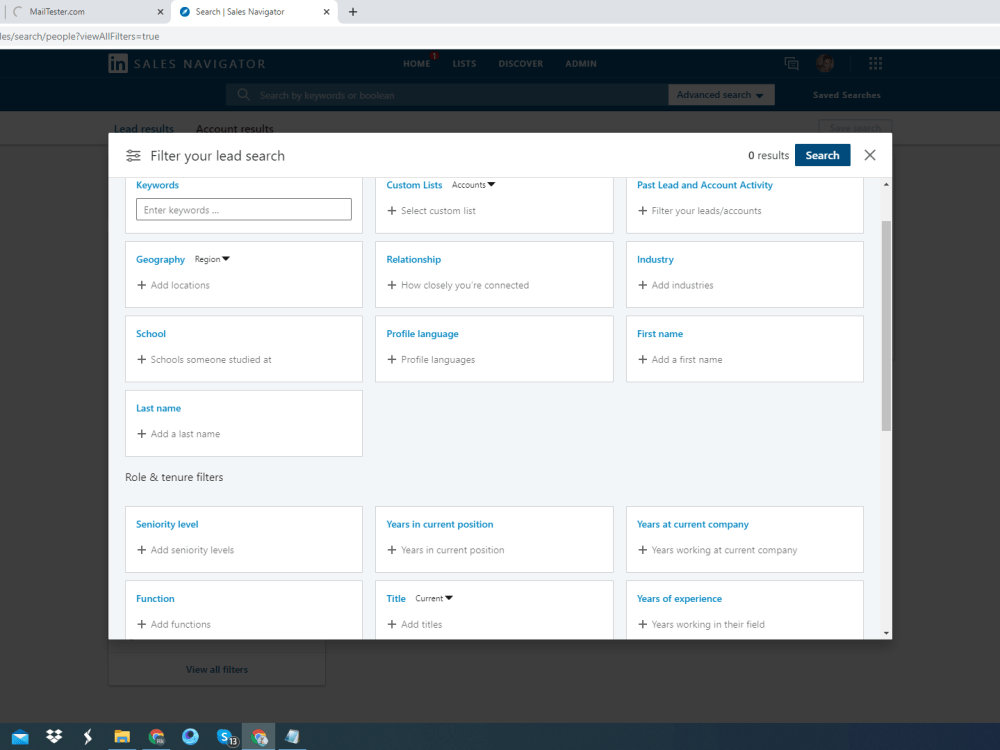Click plus icon for Add functions

(142, 624)
